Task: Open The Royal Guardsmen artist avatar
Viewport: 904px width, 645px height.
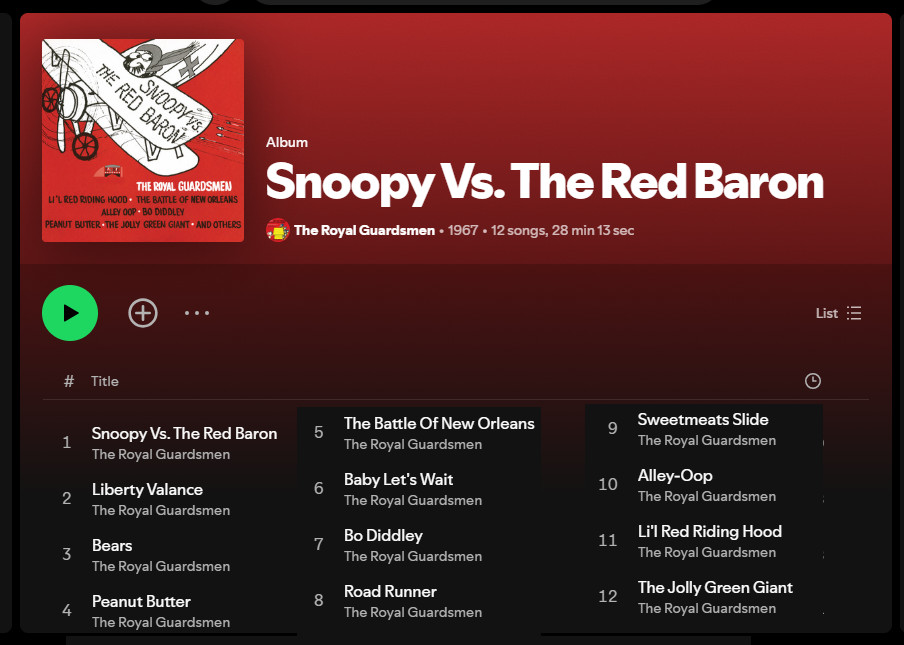Action: tap(277, 230)
